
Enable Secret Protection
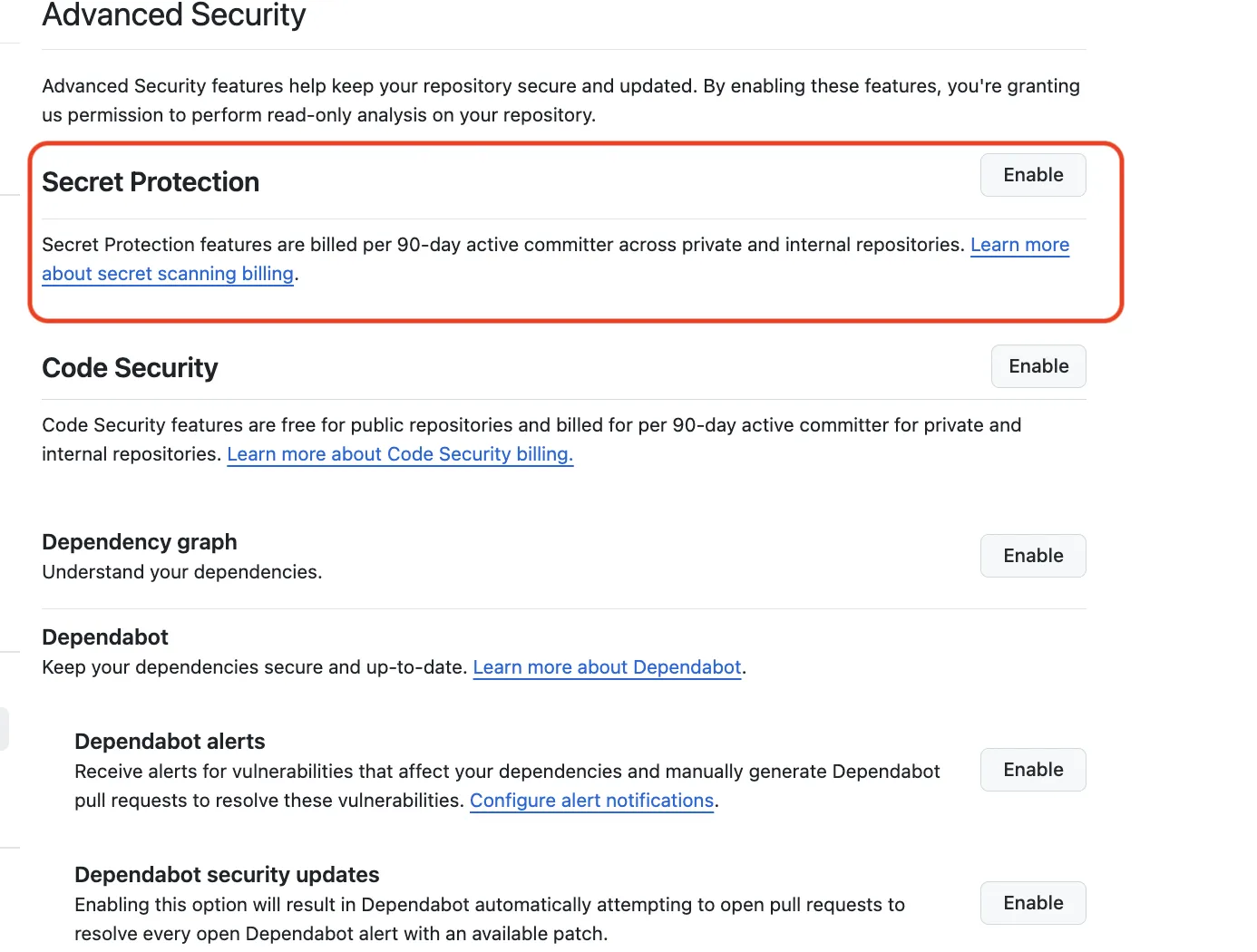tap(1032, 175)
